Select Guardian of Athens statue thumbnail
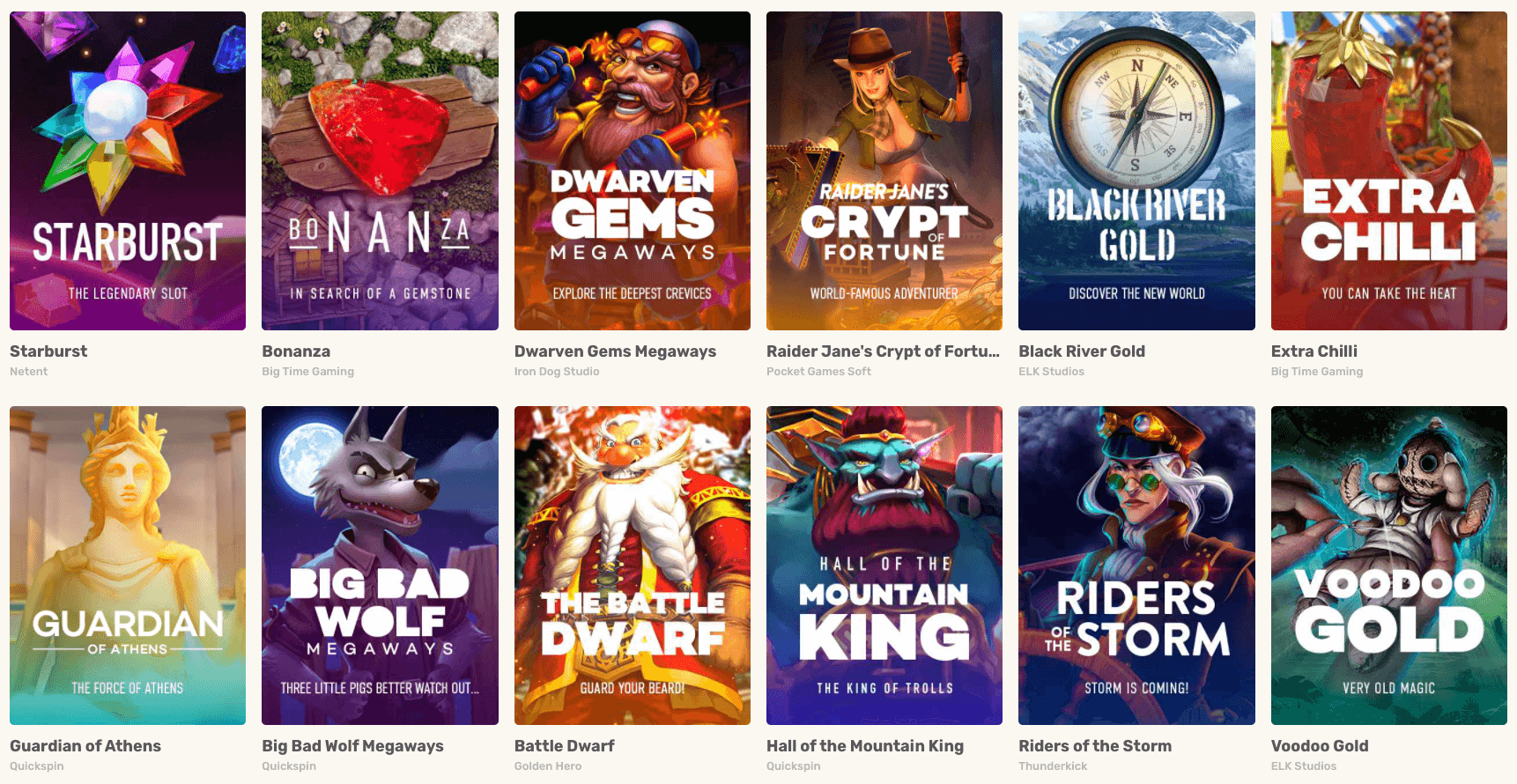 (x=128, y=566)
